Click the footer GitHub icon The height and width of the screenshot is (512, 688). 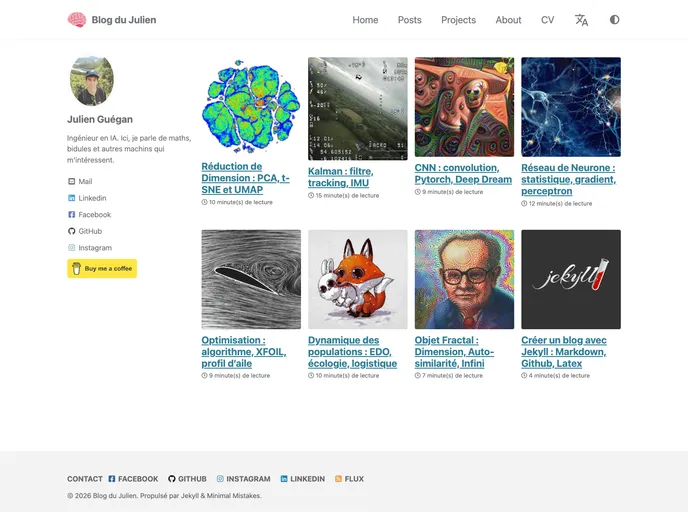coord(172,479)
